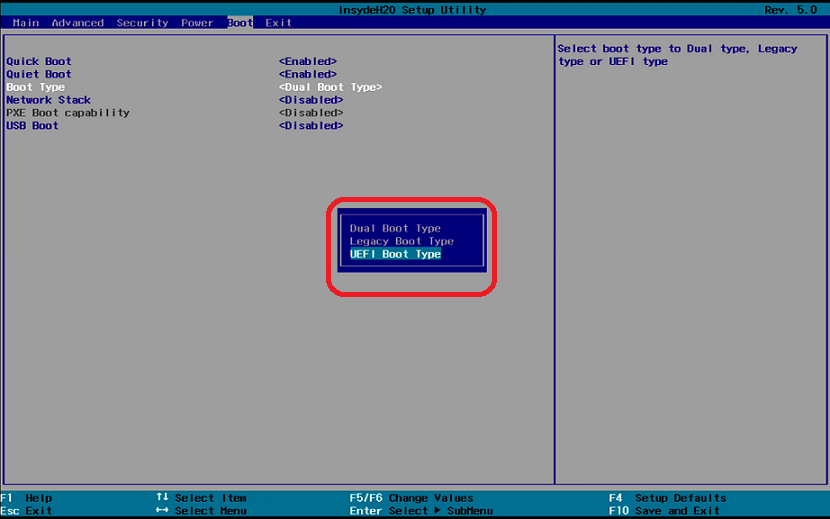Choose Legacy Boot Type in popup list
830x519 pixels.
coord(401,241)
